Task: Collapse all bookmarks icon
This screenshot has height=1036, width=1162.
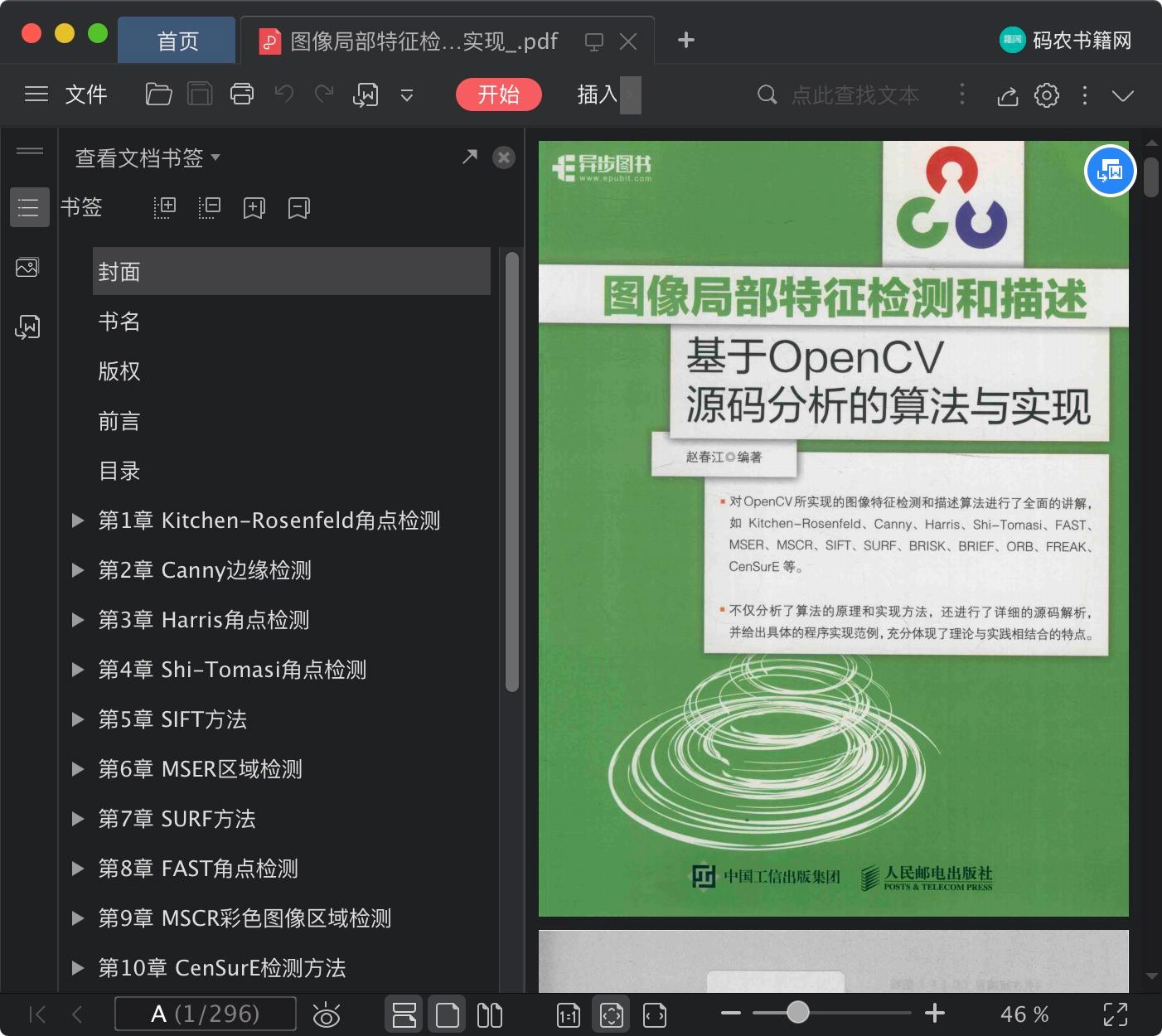Action: coord(210,207)
